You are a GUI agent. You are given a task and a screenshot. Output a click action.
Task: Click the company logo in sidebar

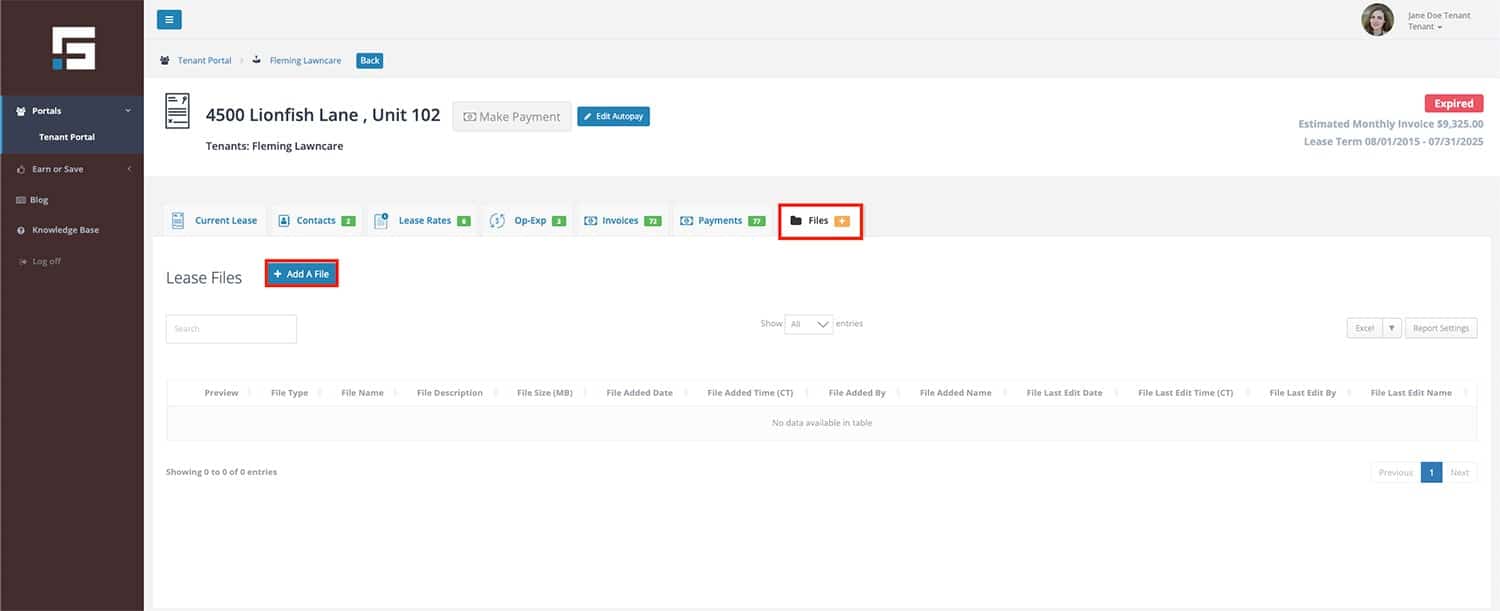pos(73,48)
